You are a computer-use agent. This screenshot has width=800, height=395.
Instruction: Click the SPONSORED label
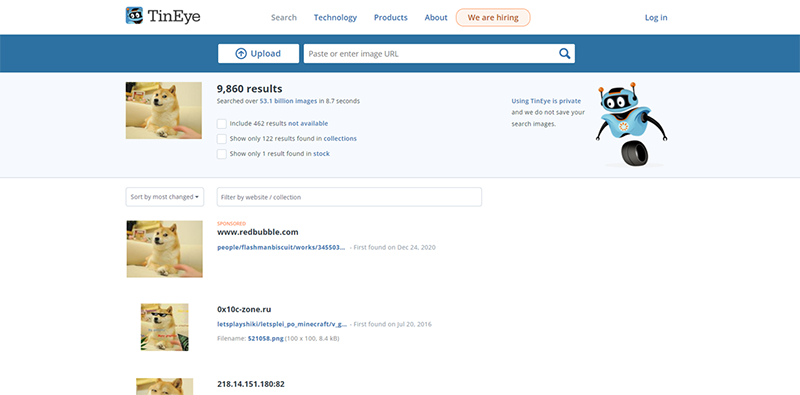point(232,224)
